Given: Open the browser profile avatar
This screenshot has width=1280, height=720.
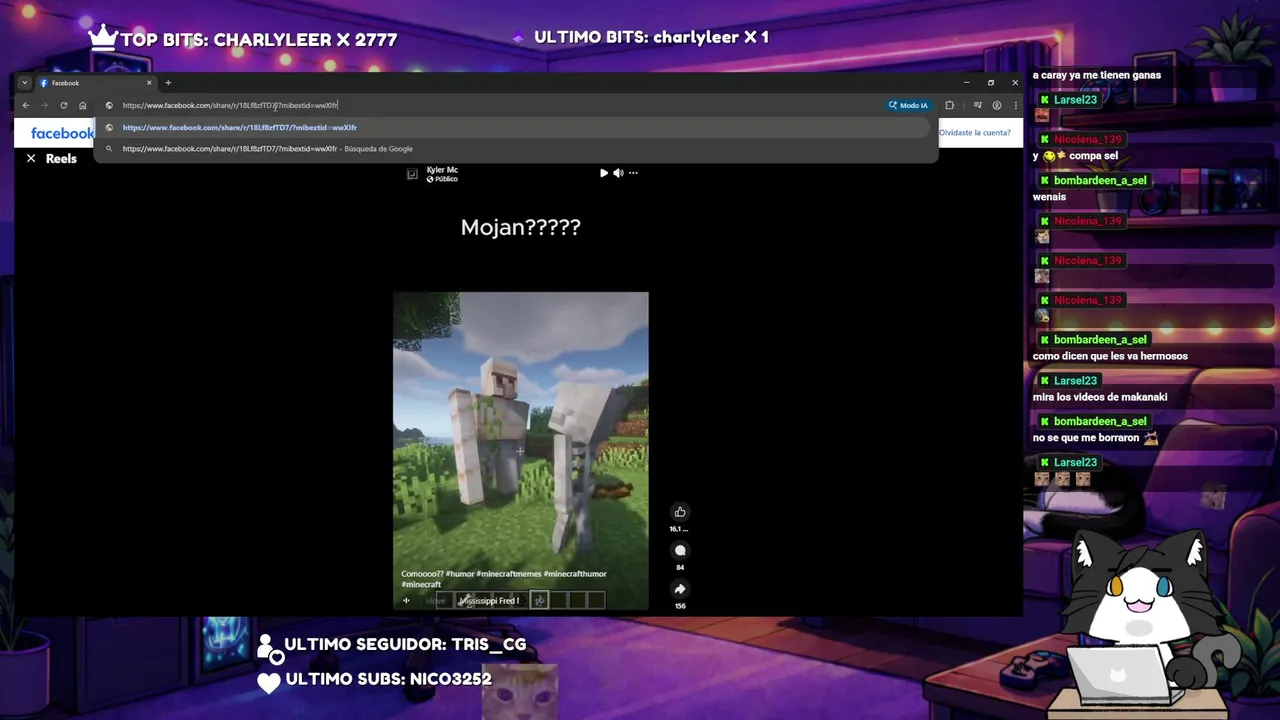Looking at the screenshot, I should 997,105.
